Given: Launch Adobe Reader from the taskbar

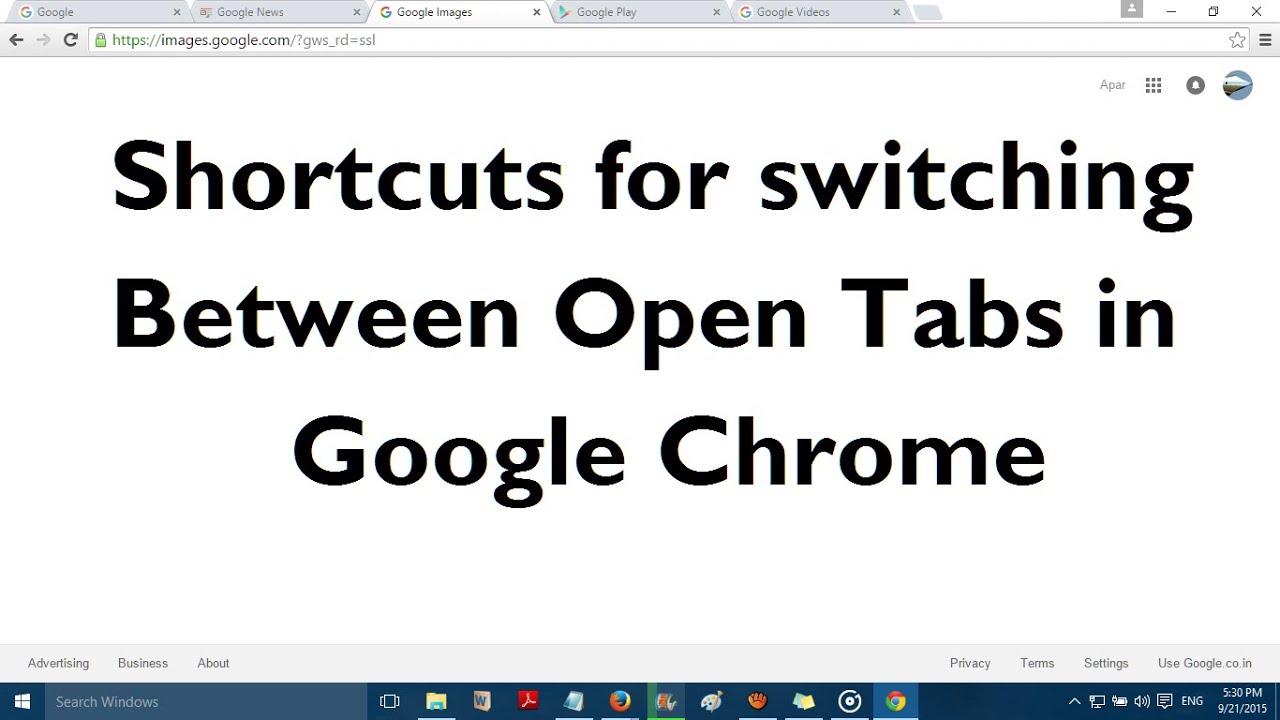Looking at the screenshot, I should 528,702.
